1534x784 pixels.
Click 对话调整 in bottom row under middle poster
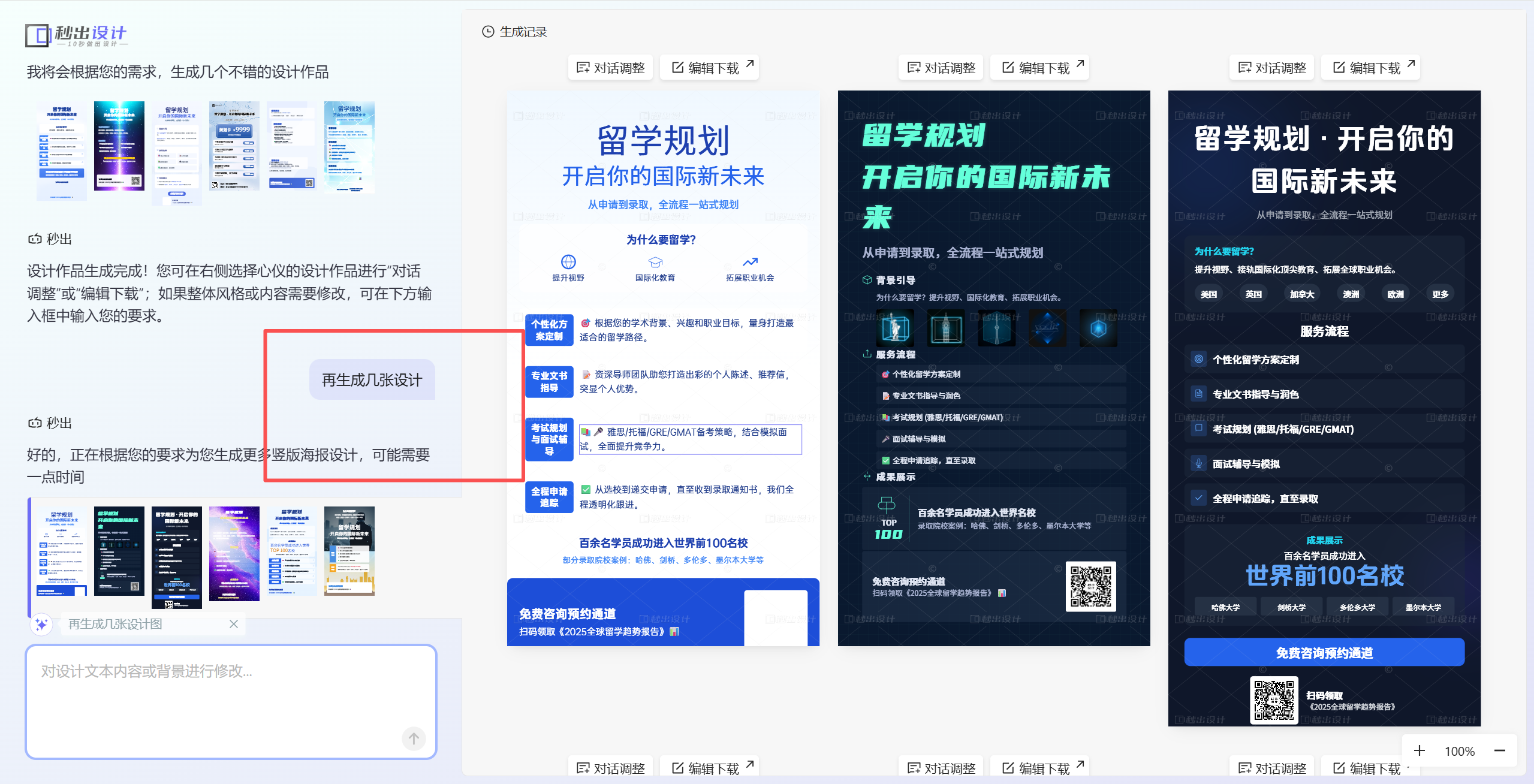click(941, 767)
